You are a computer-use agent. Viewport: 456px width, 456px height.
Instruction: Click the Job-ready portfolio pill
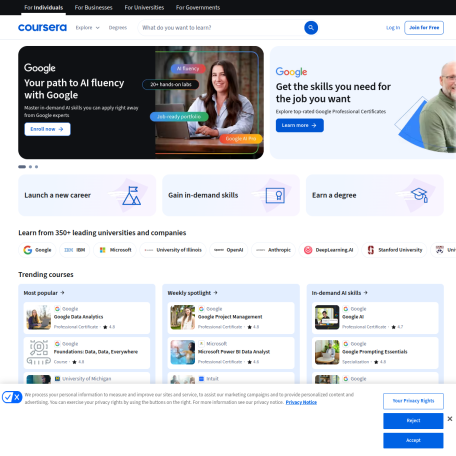coord(179,117)
